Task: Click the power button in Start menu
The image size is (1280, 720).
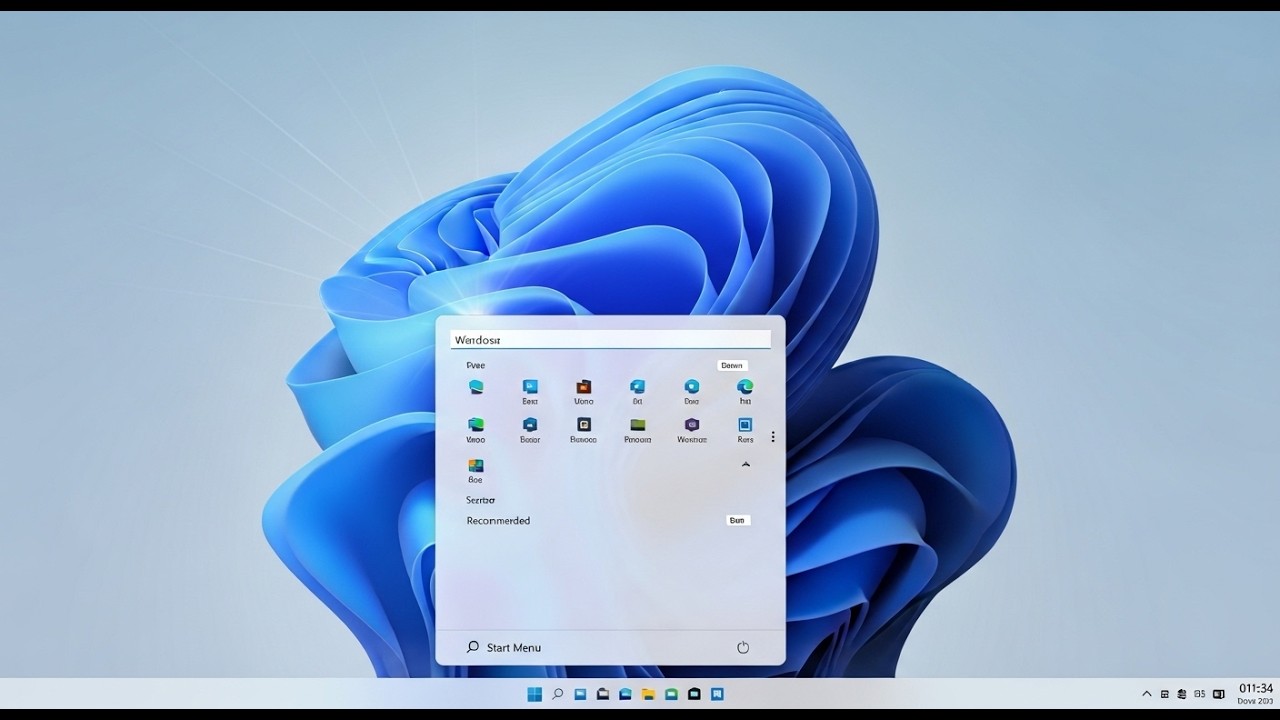Action: pos(743,648)
